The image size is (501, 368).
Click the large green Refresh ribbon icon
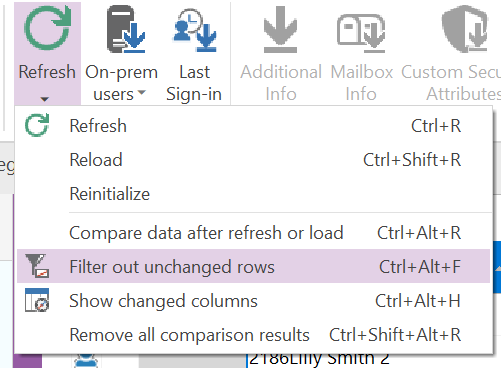48,29
